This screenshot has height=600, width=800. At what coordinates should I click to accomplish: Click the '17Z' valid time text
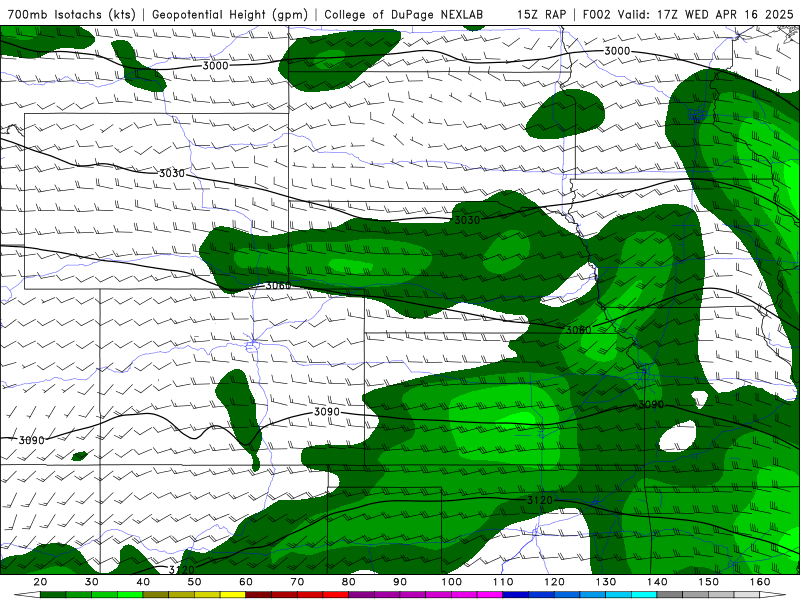[667, 14]
